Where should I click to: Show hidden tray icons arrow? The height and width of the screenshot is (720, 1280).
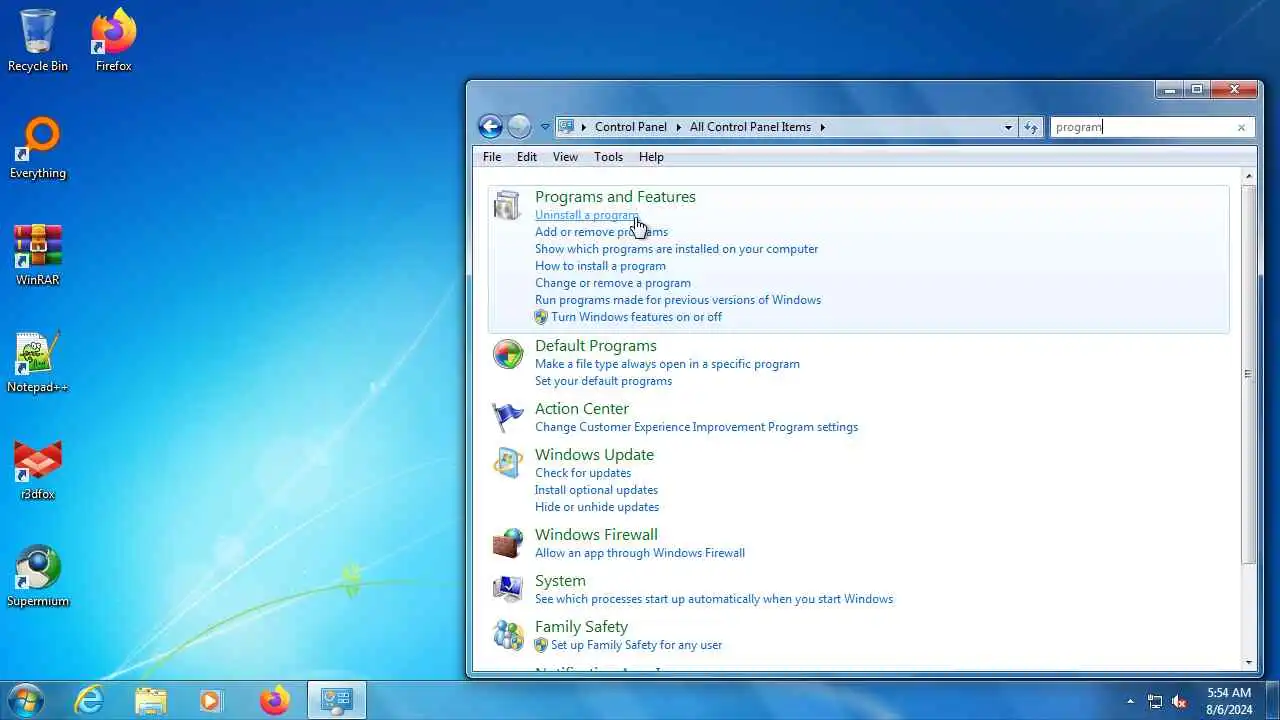coord(1131,701)
